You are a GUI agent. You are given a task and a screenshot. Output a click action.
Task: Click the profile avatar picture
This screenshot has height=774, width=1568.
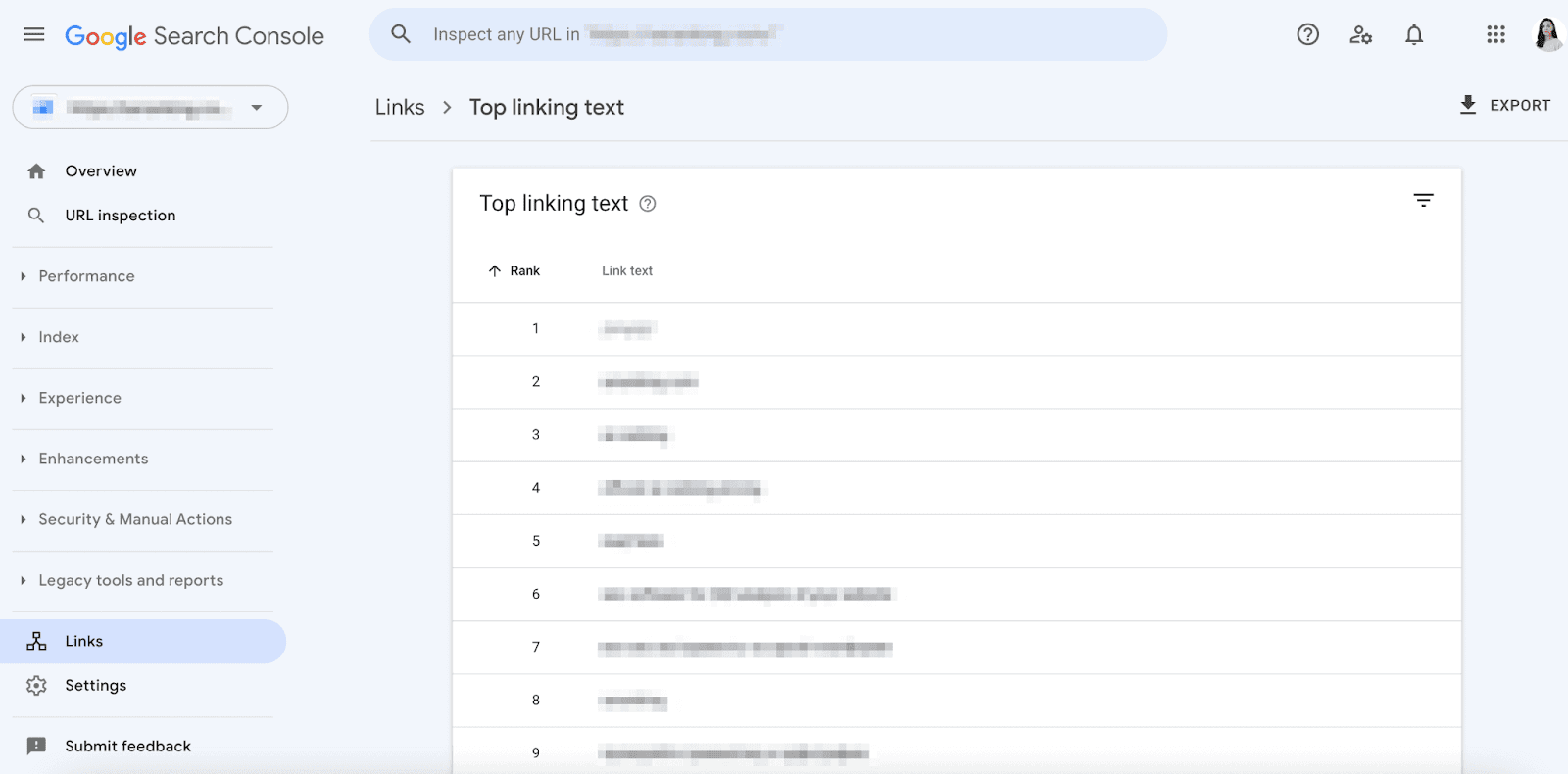coord(1547,34)
